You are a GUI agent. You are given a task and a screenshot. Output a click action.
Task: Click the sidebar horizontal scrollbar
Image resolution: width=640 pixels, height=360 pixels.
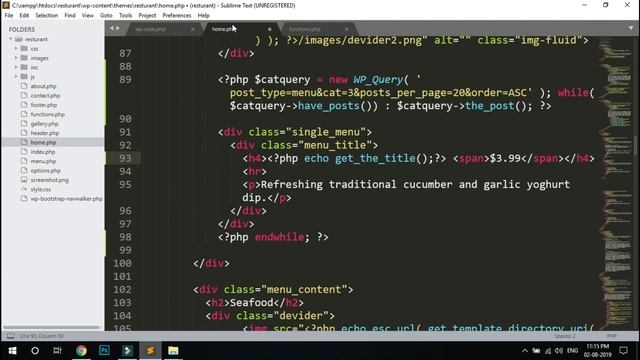coord(51,327)
